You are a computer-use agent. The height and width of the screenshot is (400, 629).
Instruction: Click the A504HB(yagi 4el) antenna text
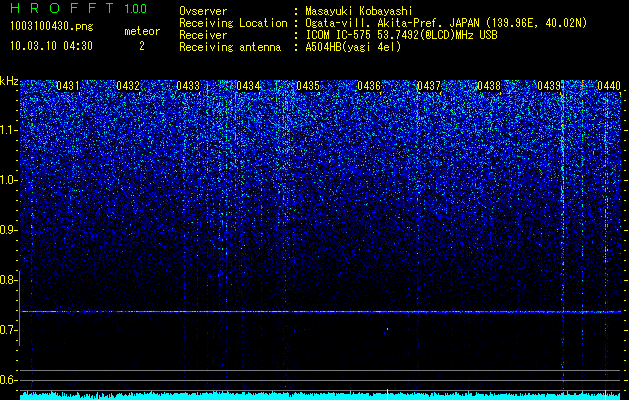(353, 47)
